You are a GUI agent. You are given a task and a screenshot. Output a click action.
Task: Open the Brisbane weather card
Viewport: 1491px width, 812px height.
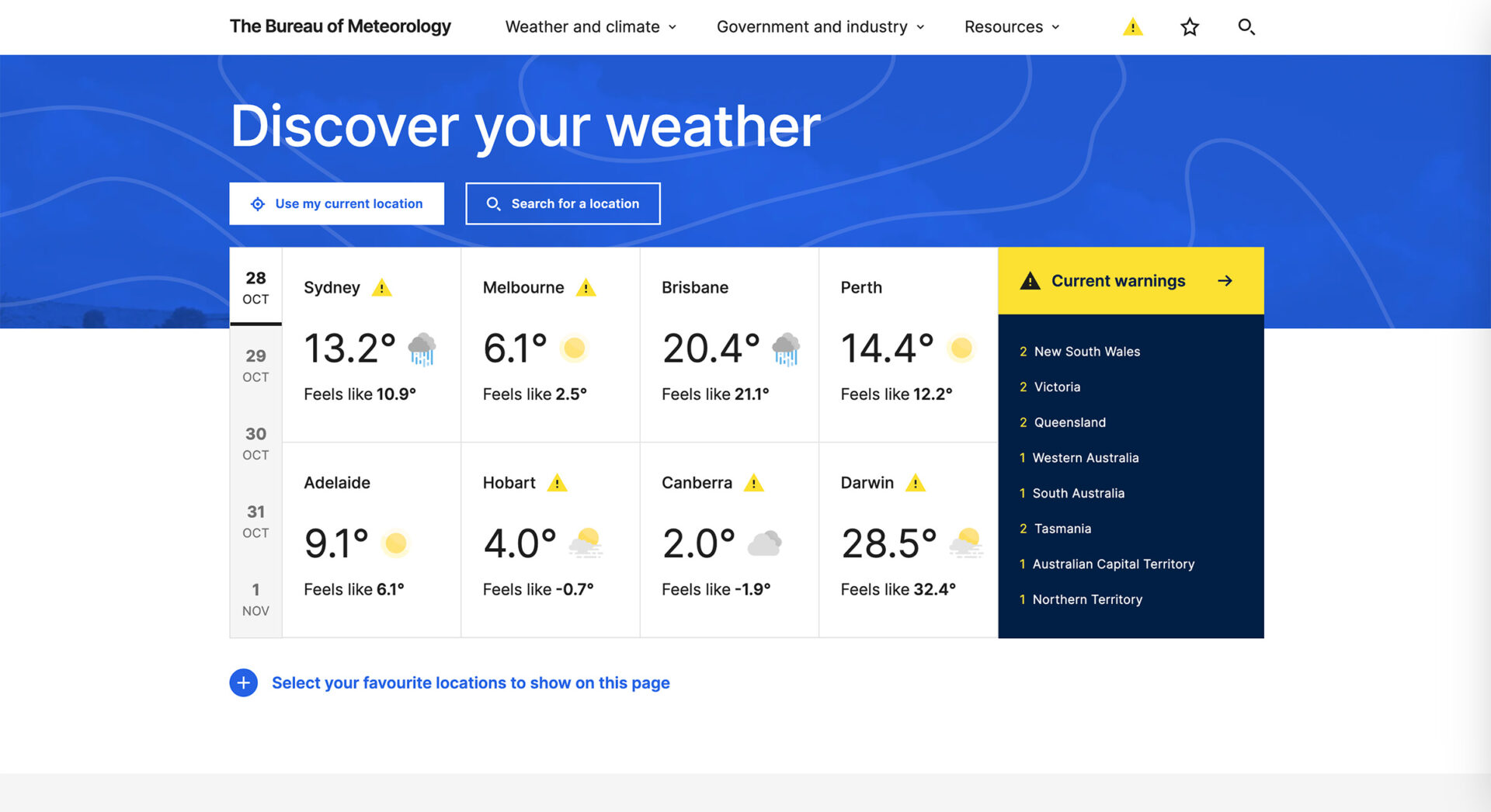pyautogui.click(x=728, y=345)
